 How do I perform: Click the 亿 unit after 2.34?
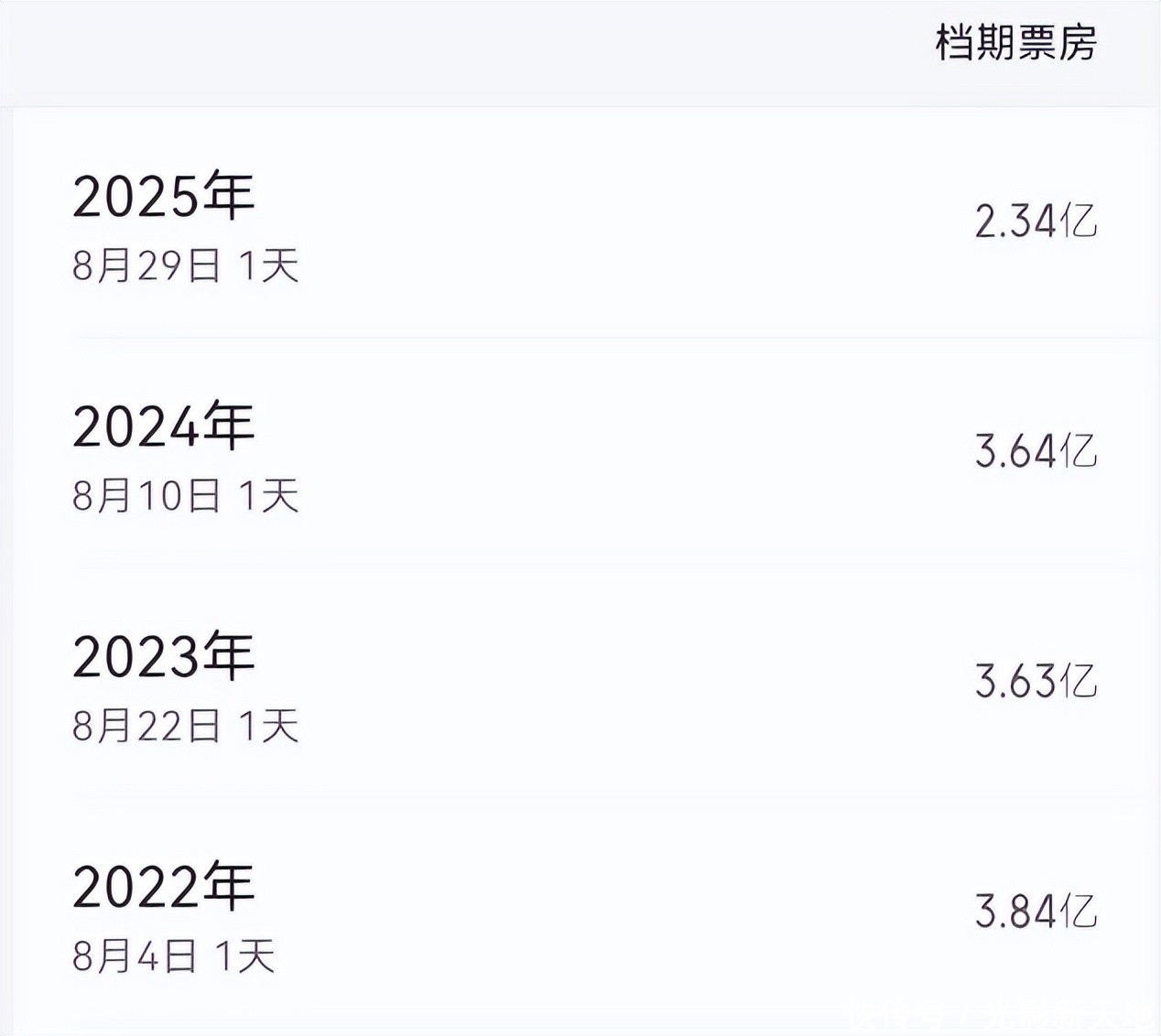[x=1080, y=221]
